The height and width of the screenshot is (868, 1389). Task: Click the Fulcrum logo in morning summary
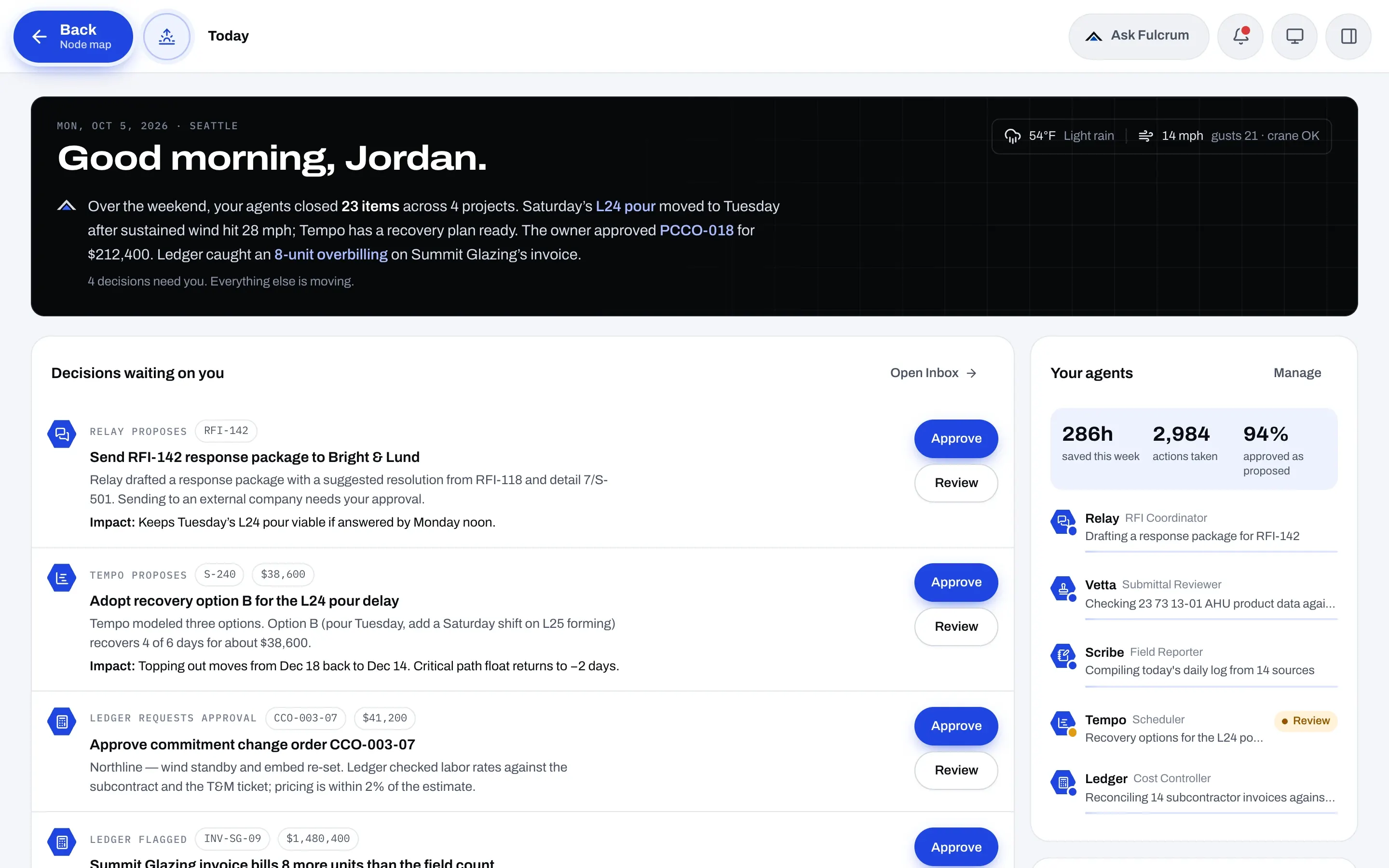[67, 205]
